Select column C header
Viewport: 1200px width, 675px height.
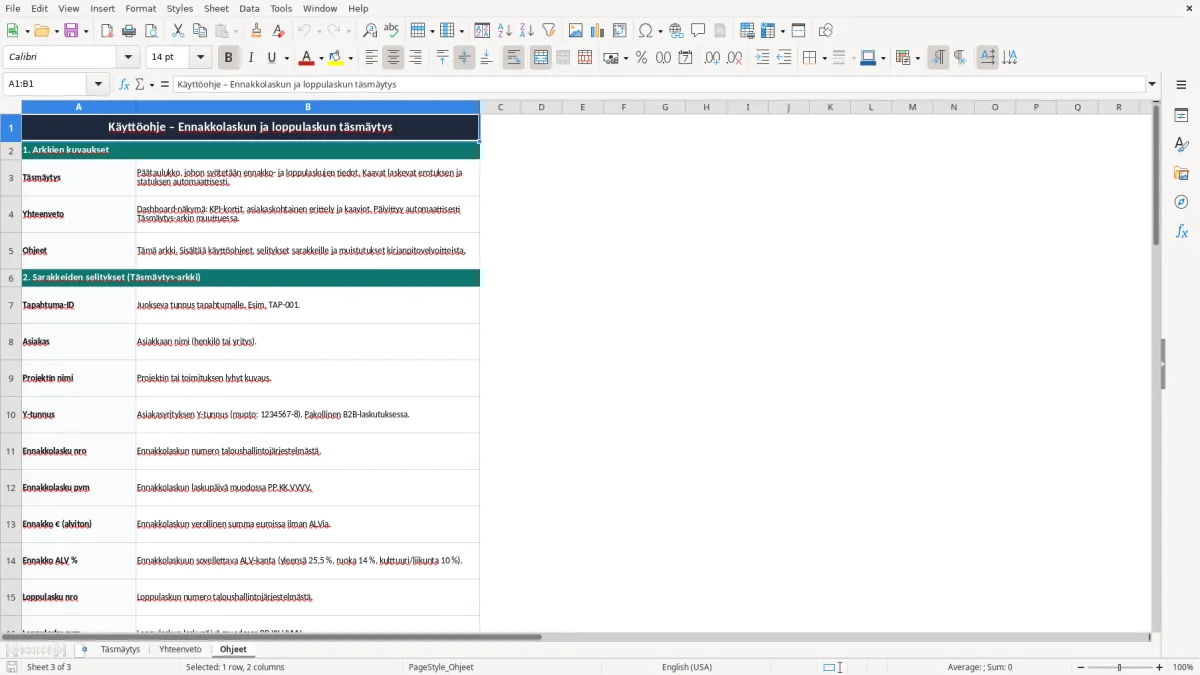point(500,107)
